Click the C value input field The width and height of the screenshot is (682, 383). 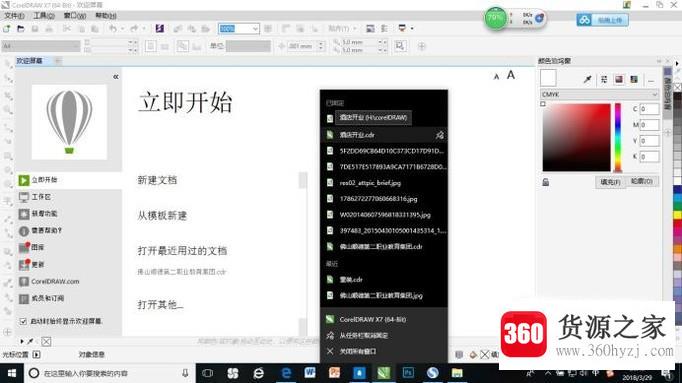coord(649,109)
